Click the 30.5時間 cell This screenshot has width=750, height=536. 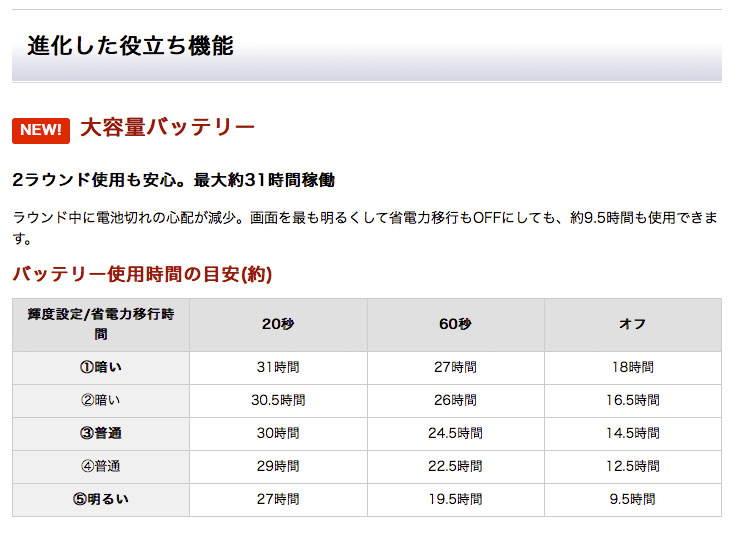278,400
